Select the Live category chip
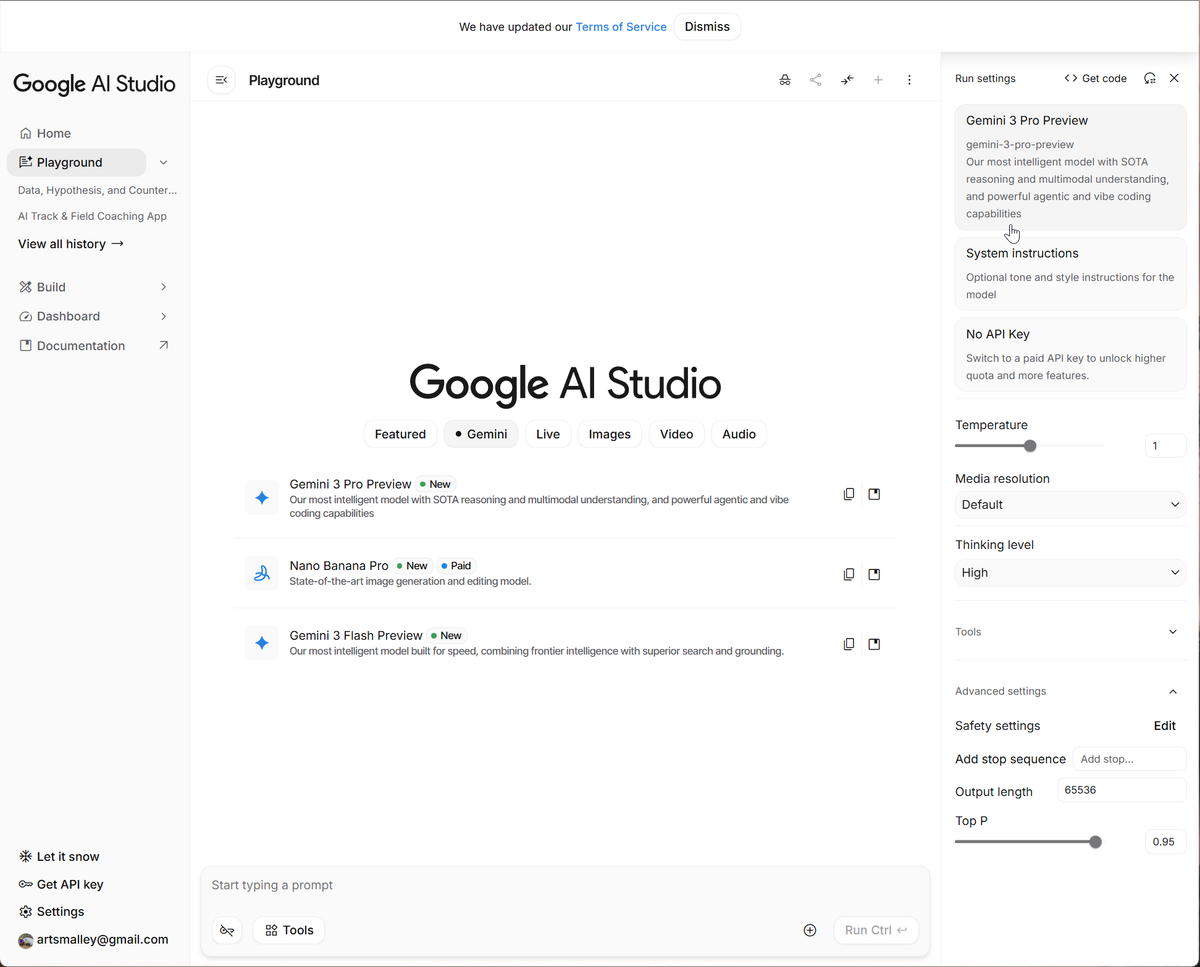 pyautogui.click(x=548, y=434)
